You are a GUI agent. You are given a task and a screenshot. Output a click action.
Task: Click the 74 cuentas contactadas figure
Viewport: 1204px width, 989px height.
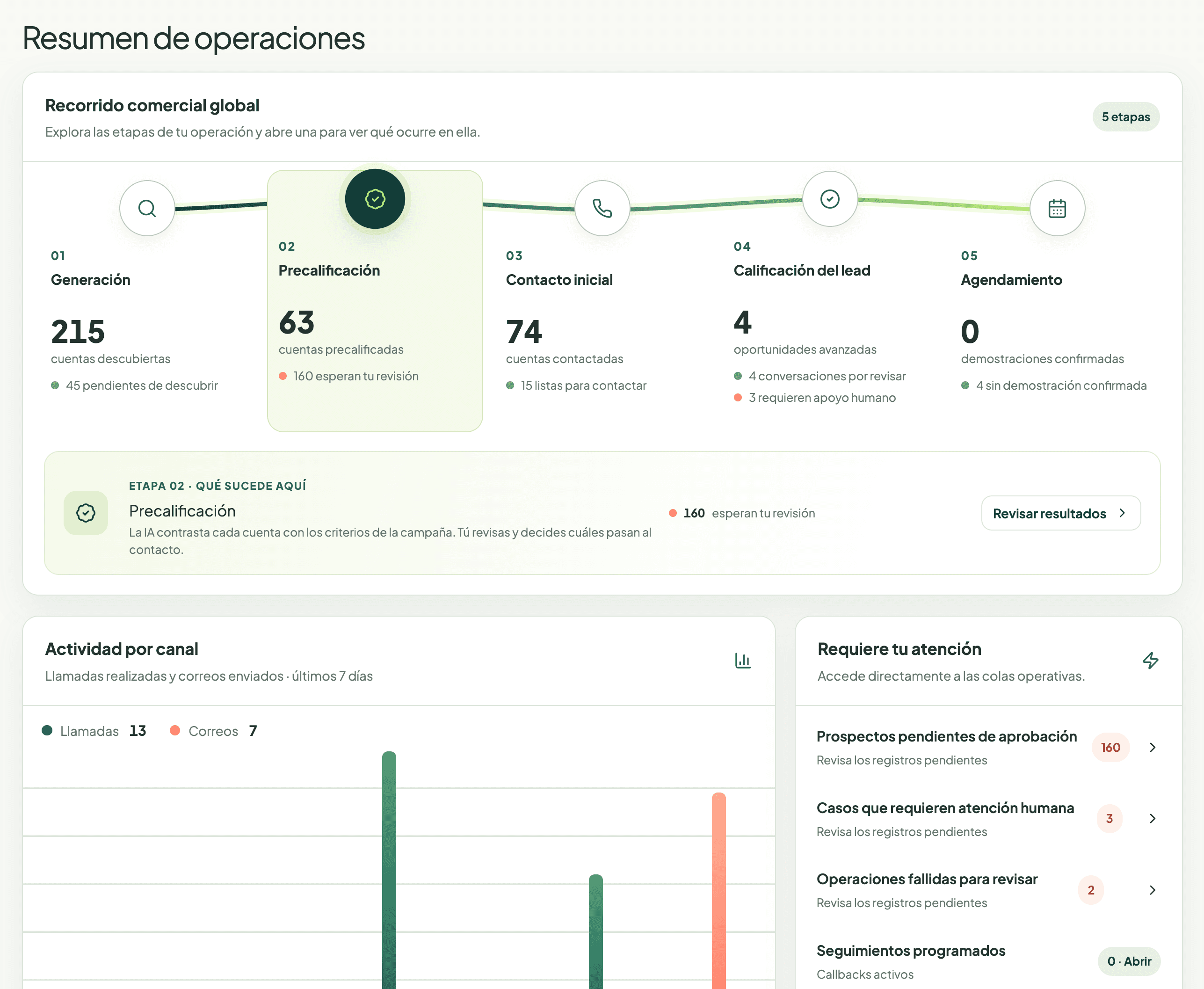pyautogui.click(x=524, y=332)
